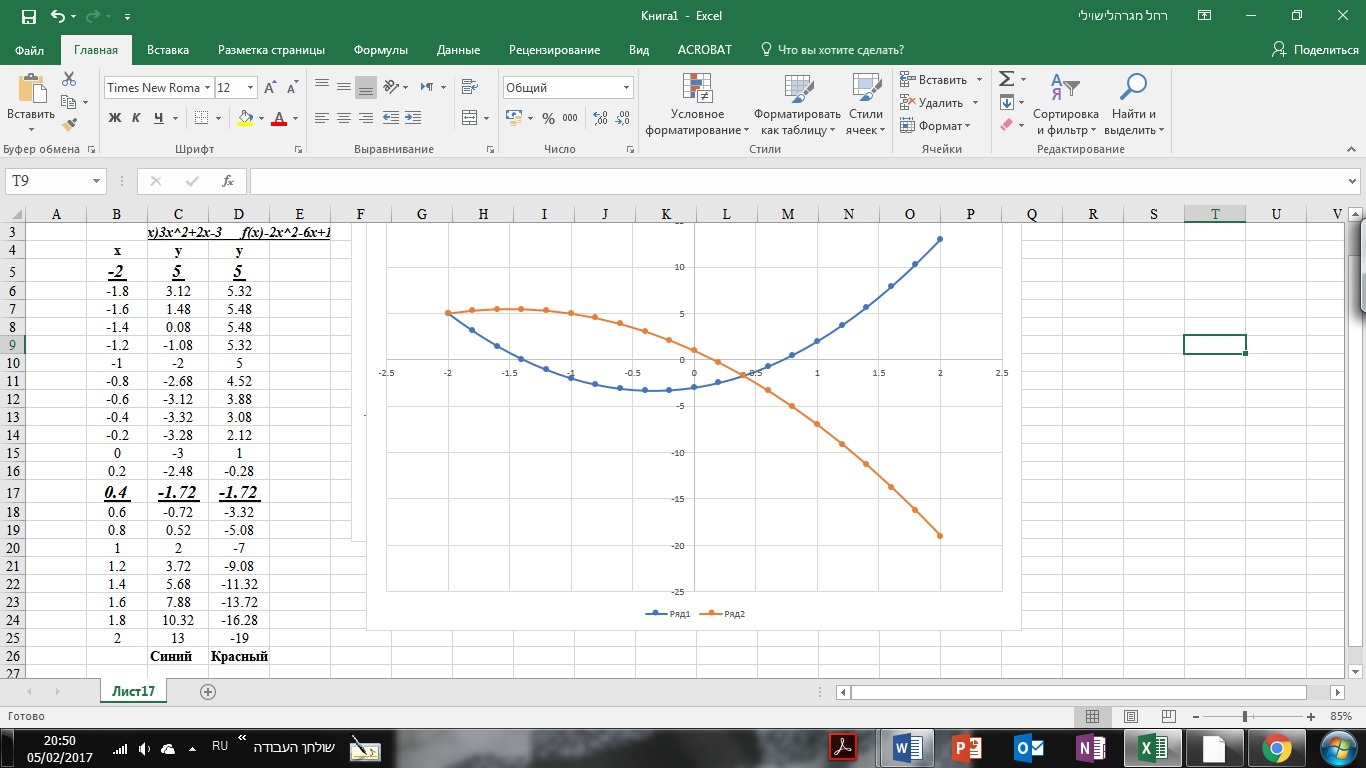Apply the yellow fill color
Image resolution: width=1366 pixels, height=768 pixels.
[x=245, y=118]
